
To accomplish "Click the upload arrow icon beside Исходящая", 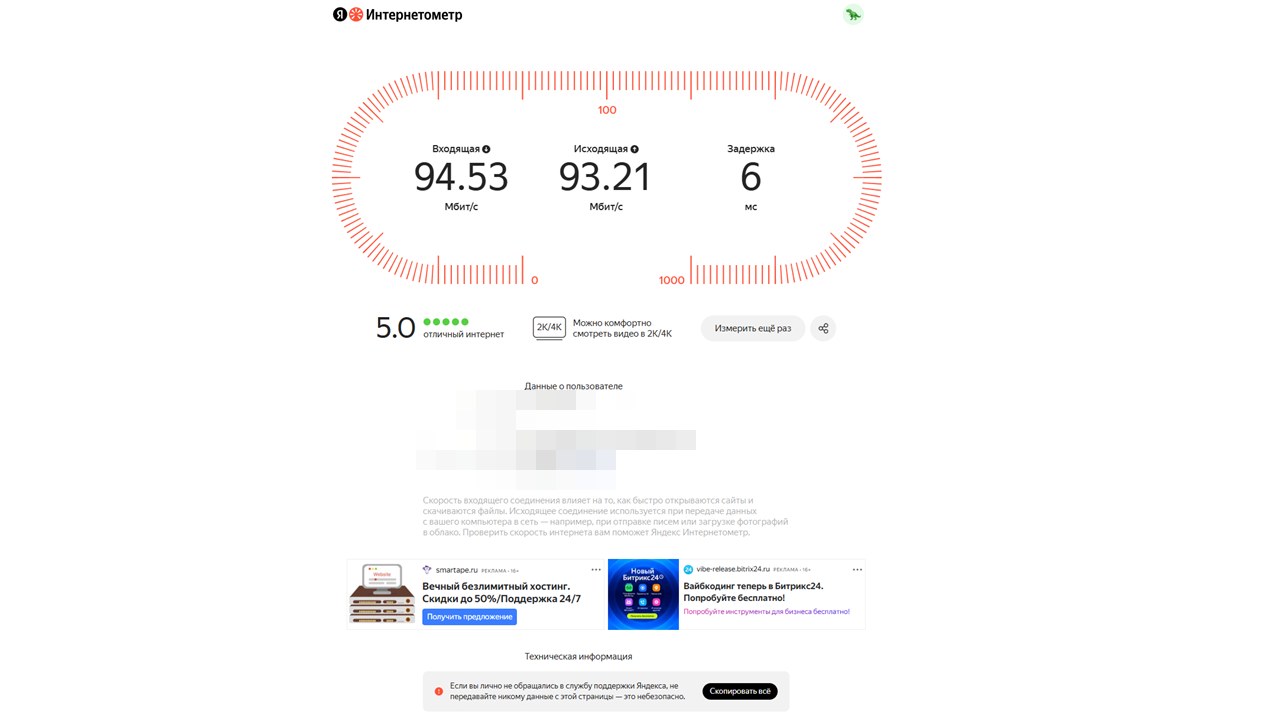I will pyautogui.click(x=635, y=149).
